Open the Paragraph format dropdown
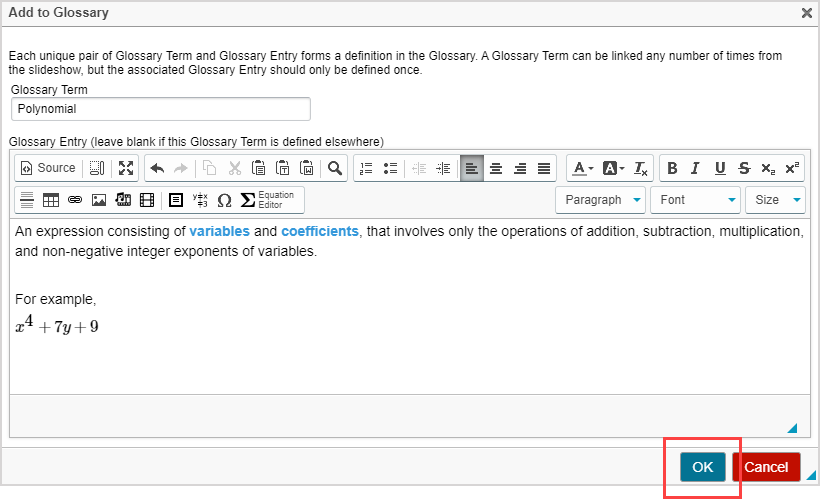Viewport: 820px width, 499px height. coord(600,200)
